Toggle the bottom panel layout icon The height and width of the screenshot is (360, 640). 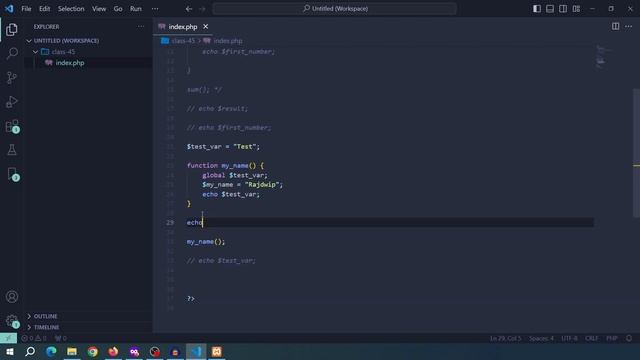point(550,9)
